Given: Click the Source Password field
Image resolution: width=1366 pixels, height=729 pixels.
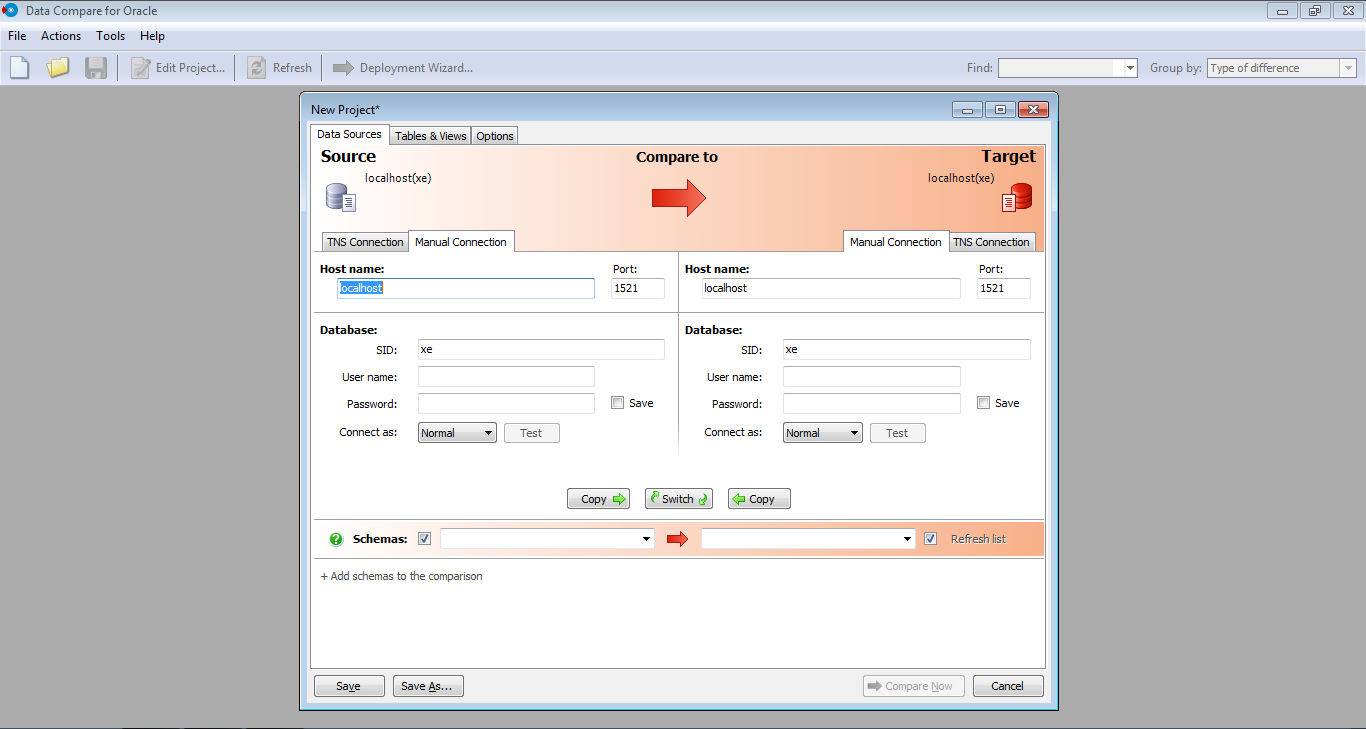Looking at the screenshot, I should point(506,404).
